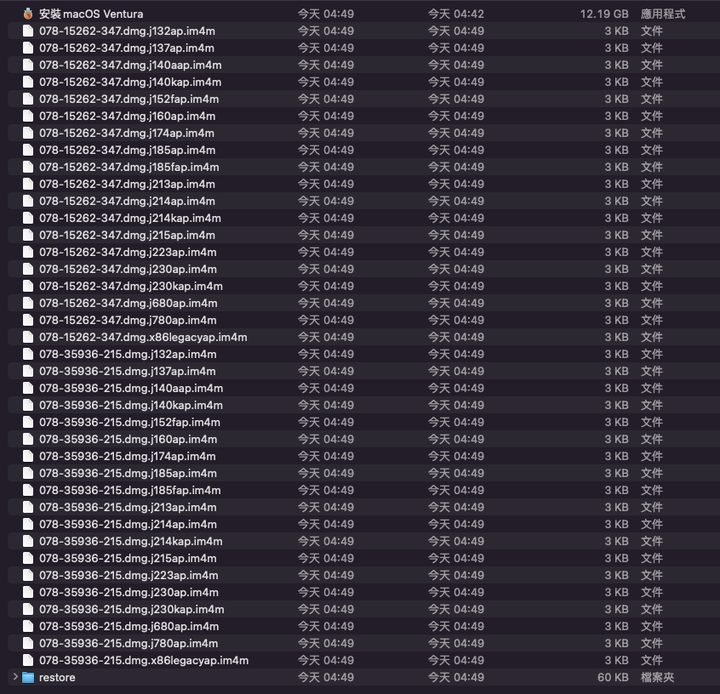Click the 安裝 macOS Ventura installer app icon
Viewport: 720px width, 694px height.
click(x=28, y=14)
